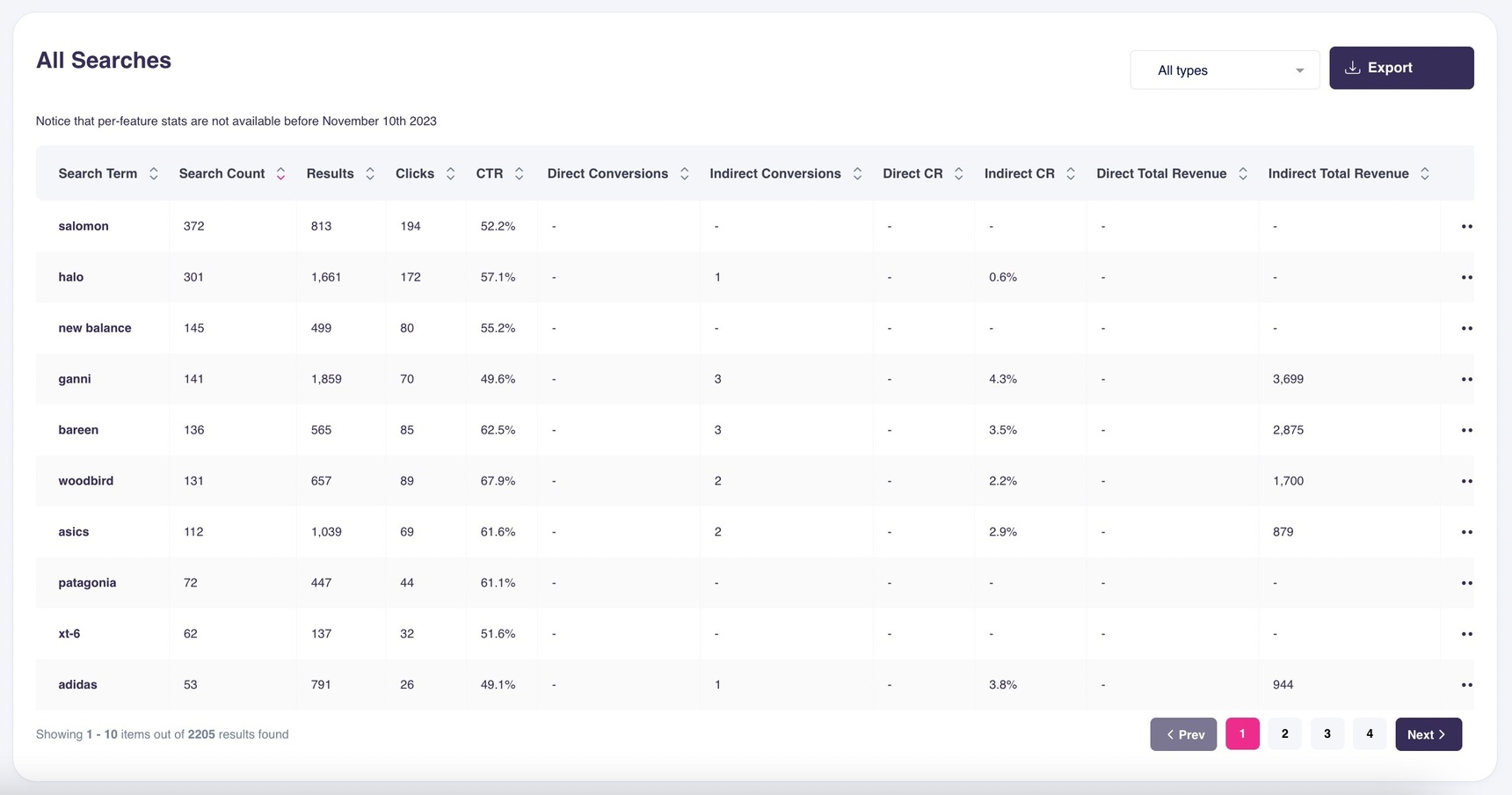The image size is (1512, 795).
Task: Jump to page 4 of results
Action: pos(1369,734)
